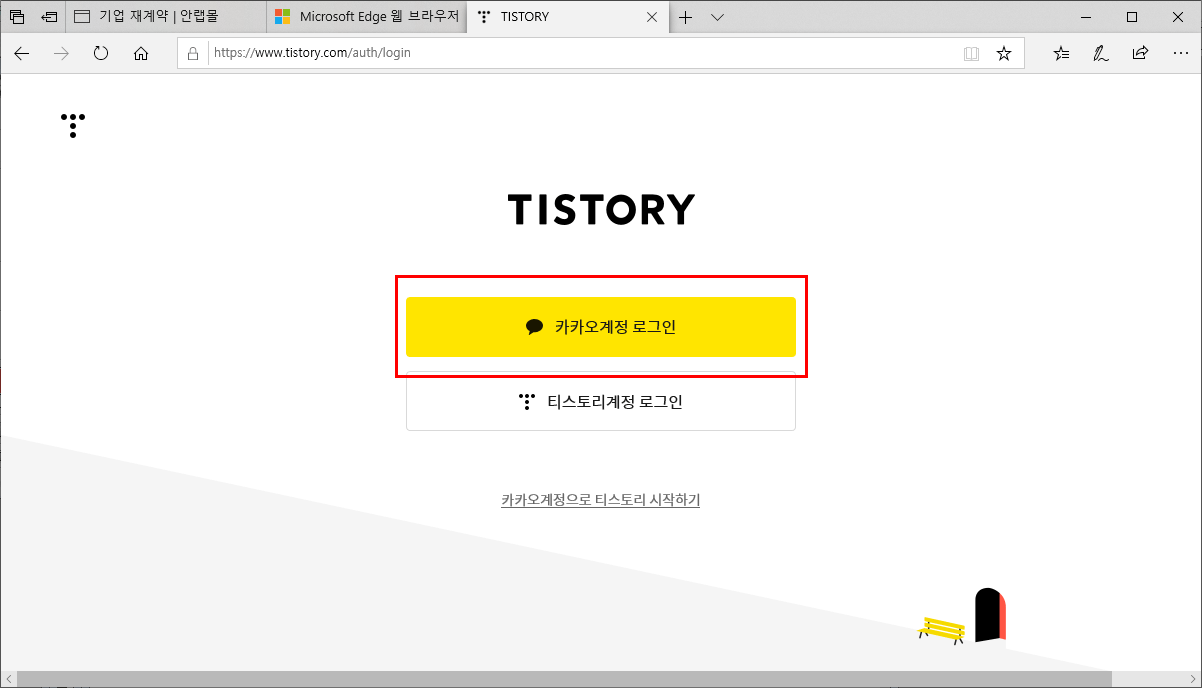
Task: Click the Tistory dots logo icon at the top left of the page
Action: [x=73, y=125]
